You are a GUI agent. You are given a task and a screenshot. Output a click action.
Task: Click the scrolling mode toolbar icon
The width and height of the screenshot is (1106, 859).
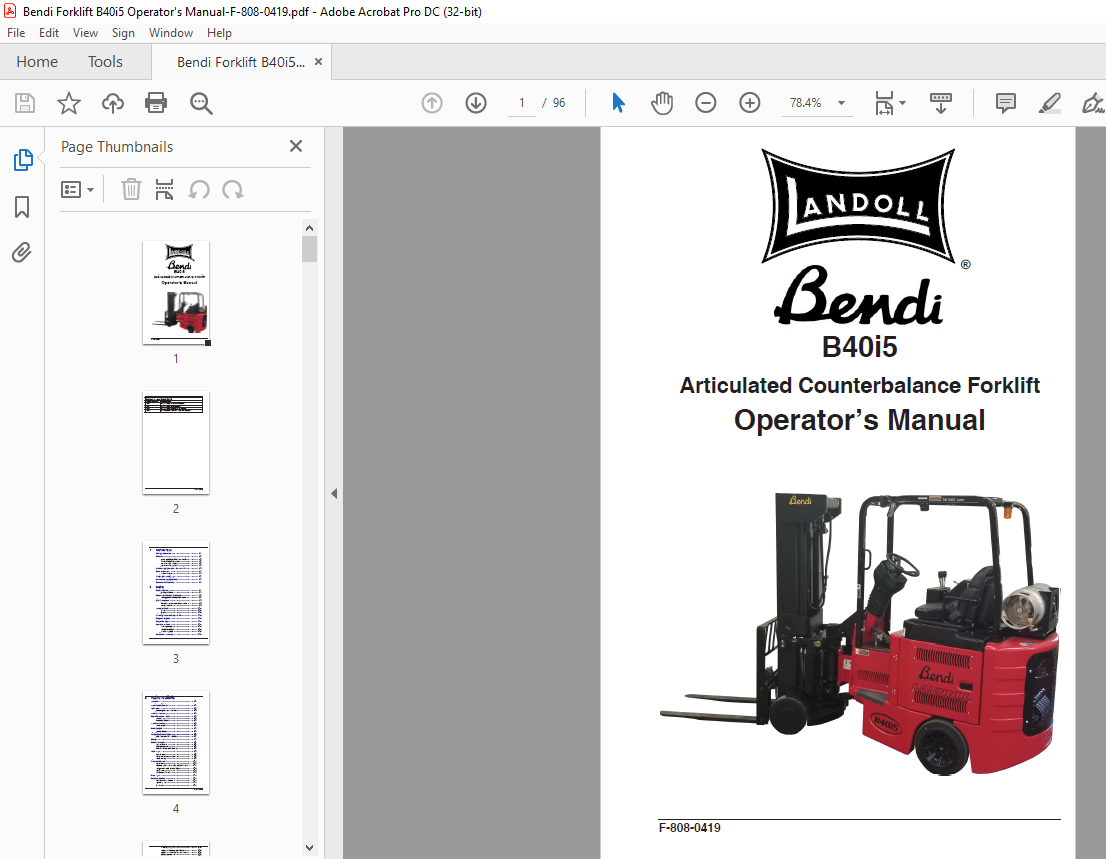click(x=940, y=103)
